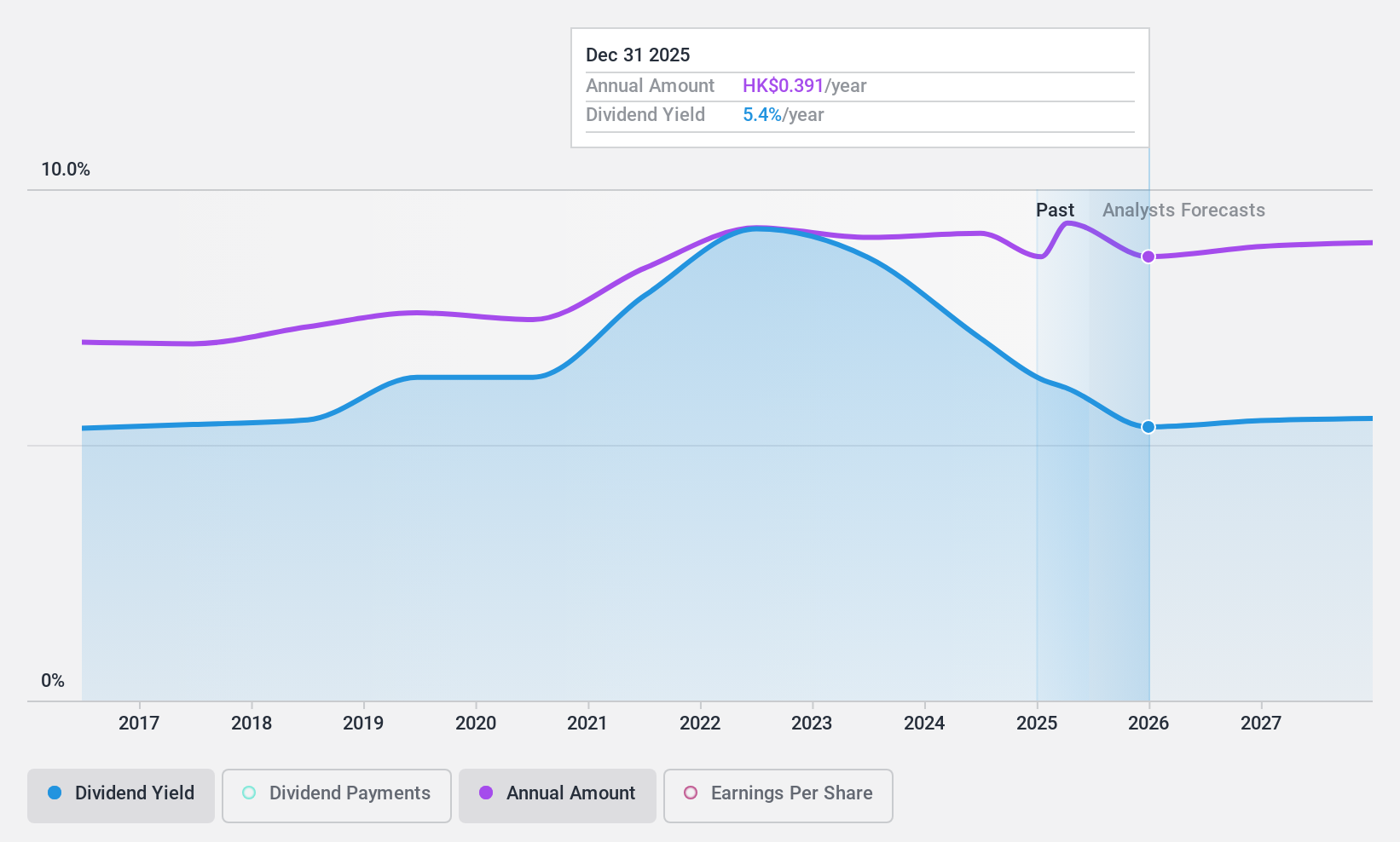Click the Dividend Yield tooltip row label
The height and width of the screenshot is (842, 1400).
pyautogui.click(x=645, y=115)
